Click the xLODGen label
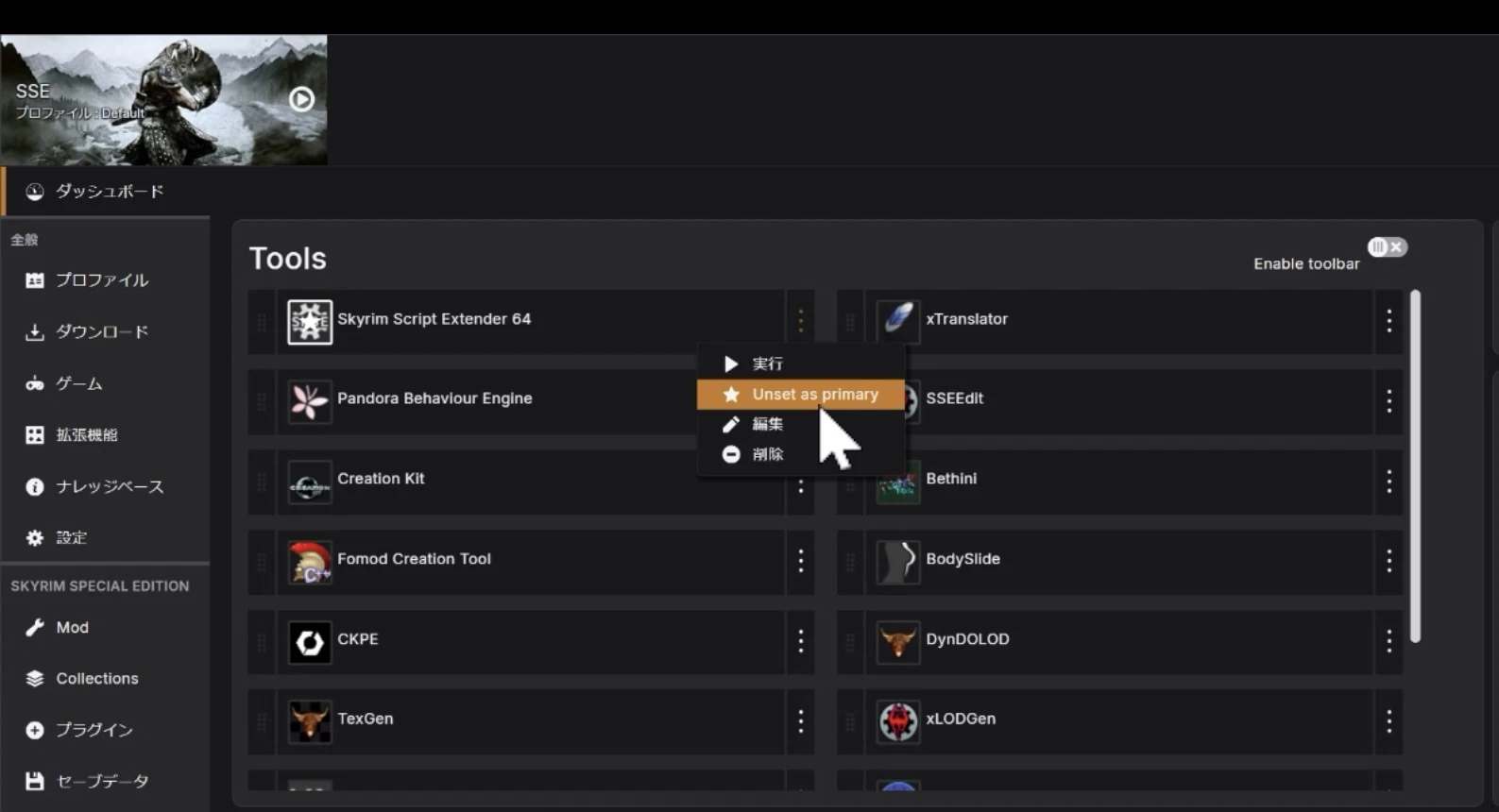This screenshot has height=812, width=1499. coord(961,719)
